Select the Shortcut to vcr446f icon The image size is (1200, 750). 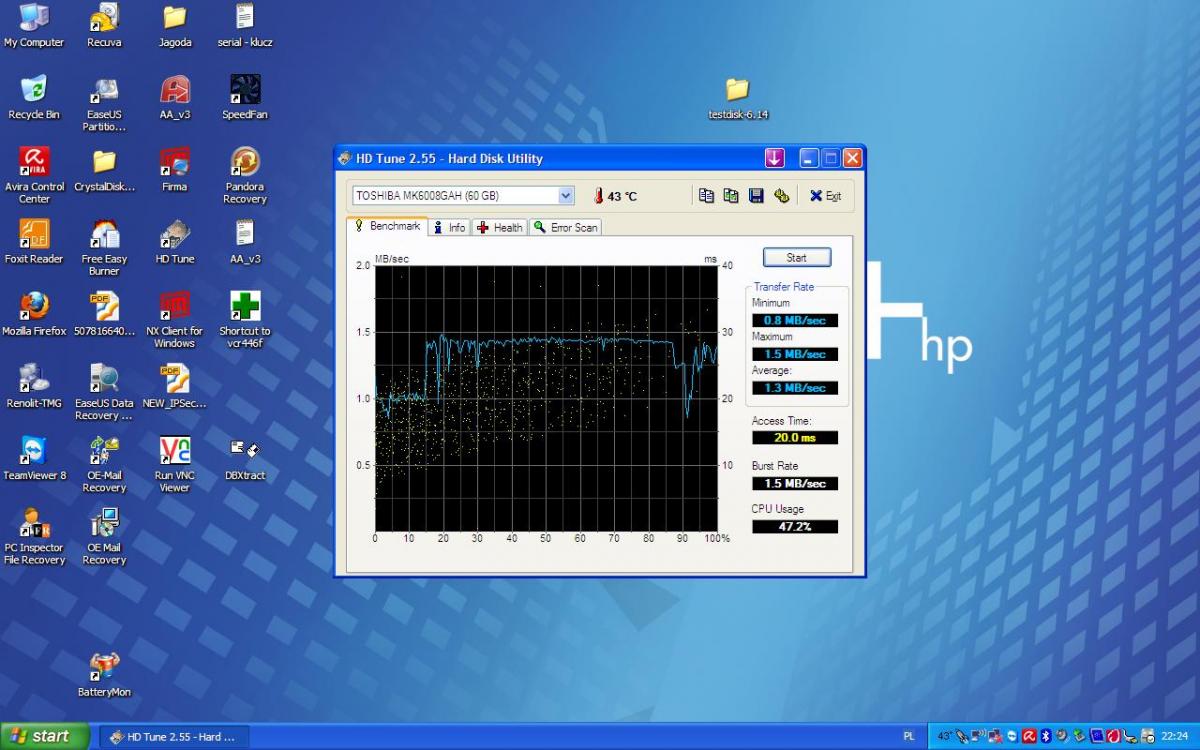click(245, 320)
